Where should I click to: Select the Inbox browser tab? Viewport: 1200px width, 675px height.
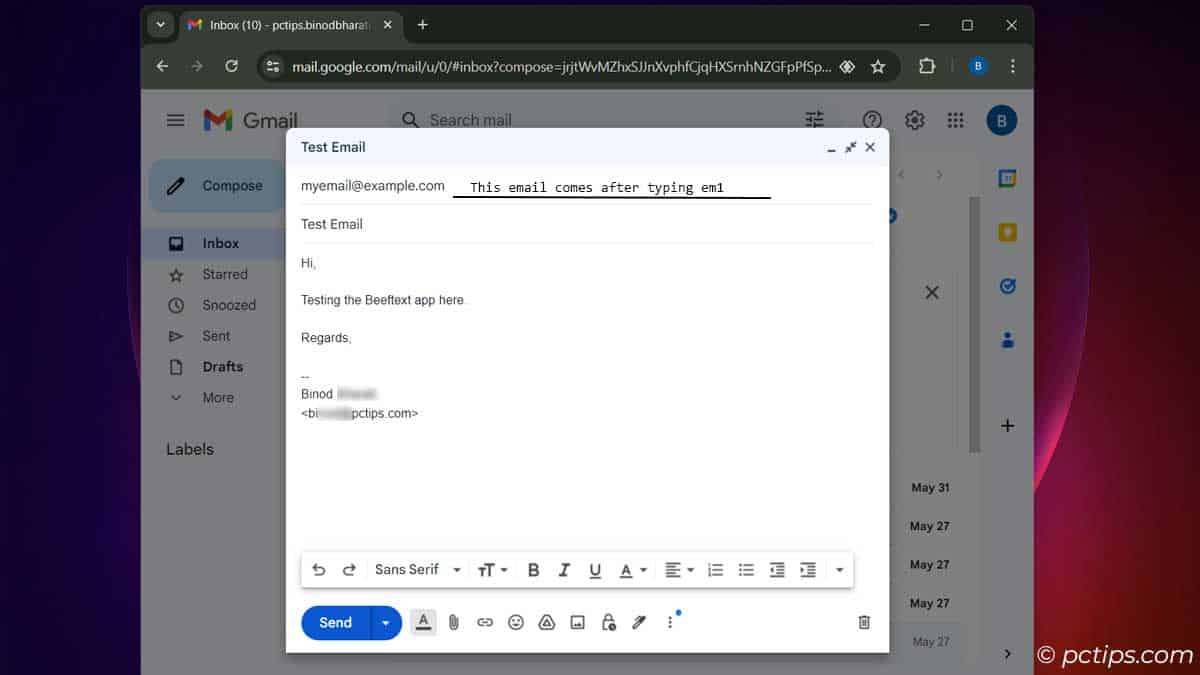pos(280,25)
